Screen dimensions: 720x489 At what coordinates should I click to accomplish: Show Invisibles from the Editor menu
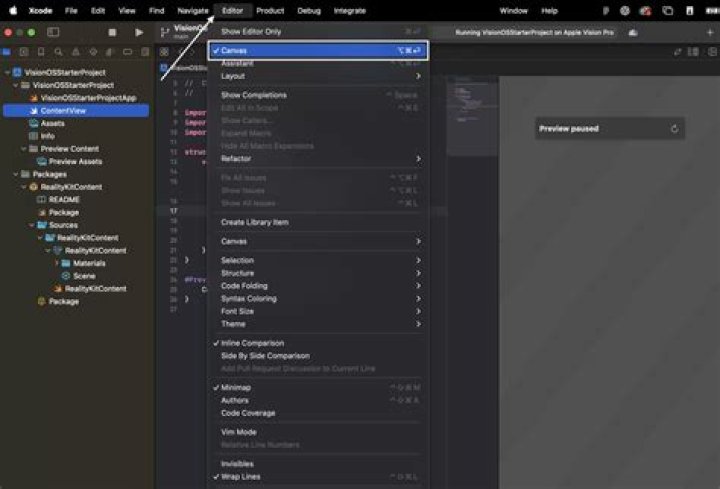318,464
